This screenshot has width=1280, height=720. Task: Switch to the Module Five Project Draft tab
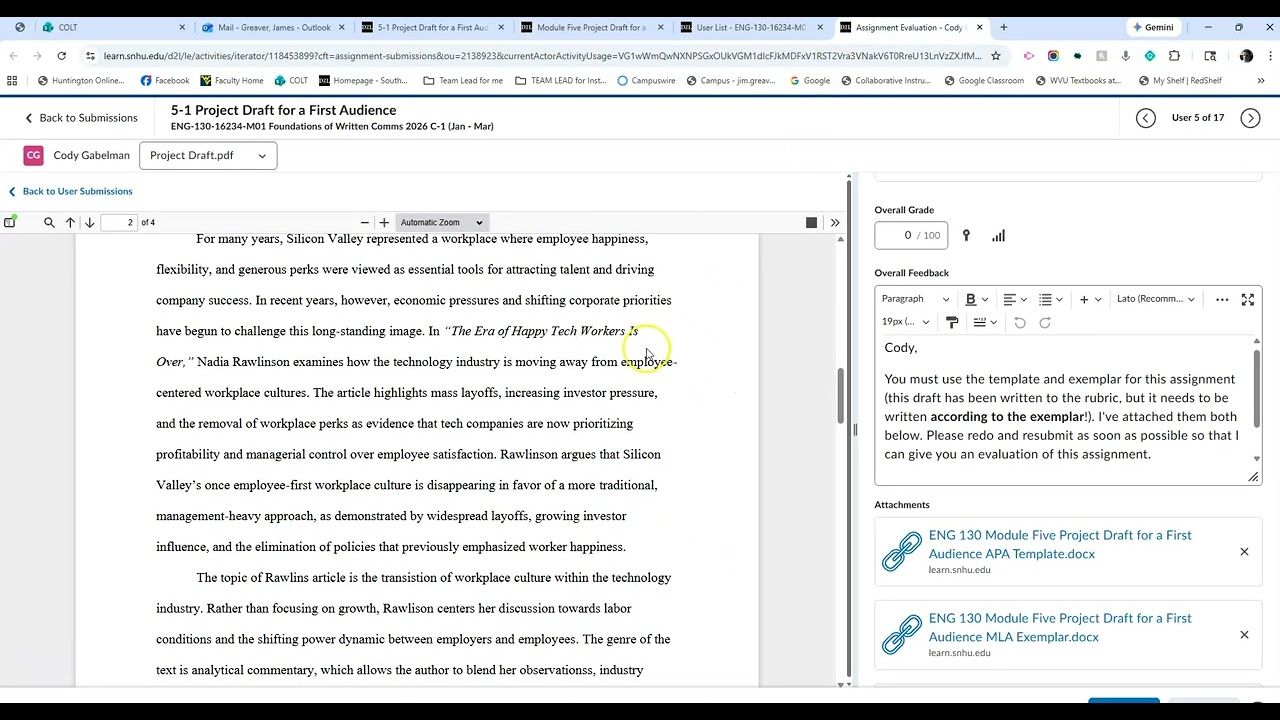click(591, 27)
